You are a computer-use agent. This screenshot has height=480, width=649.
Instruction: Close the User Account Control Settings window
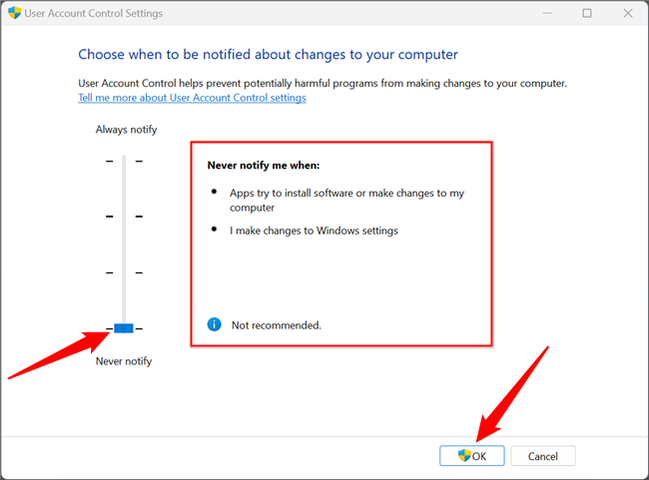click(x=628, y=13)
